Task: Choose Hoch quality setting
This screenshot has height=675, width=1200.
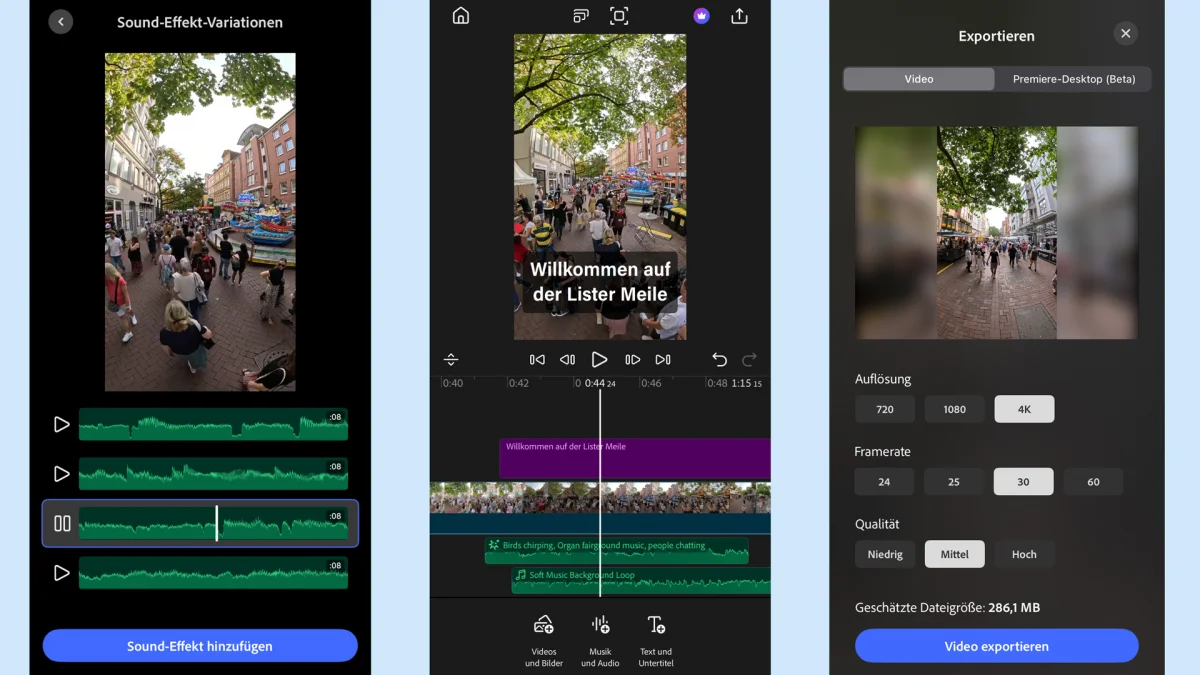Action: 1024,554
